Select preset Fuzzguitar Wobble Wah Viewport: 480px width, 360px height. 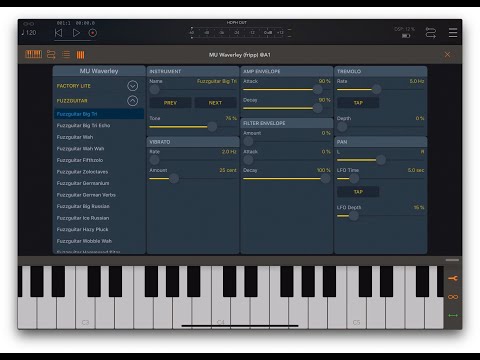(99, 241)
